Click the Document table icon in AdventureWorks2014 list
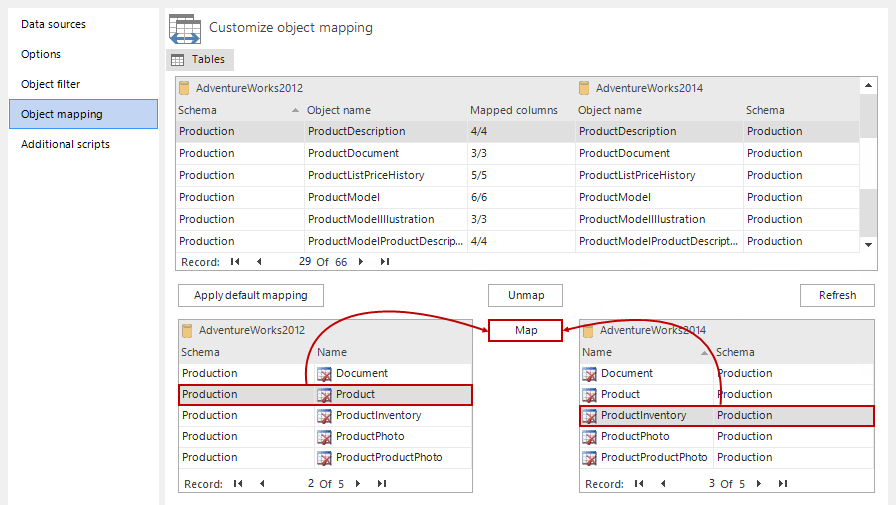This screenshot has height=505, width=896. tap(589, 374)
